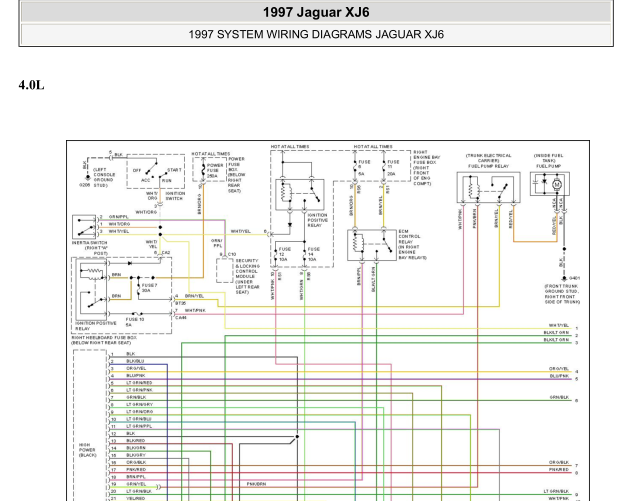Click the 'POWER FUSE 250A' label
The image size is (631, 501).
pos(215,171)
